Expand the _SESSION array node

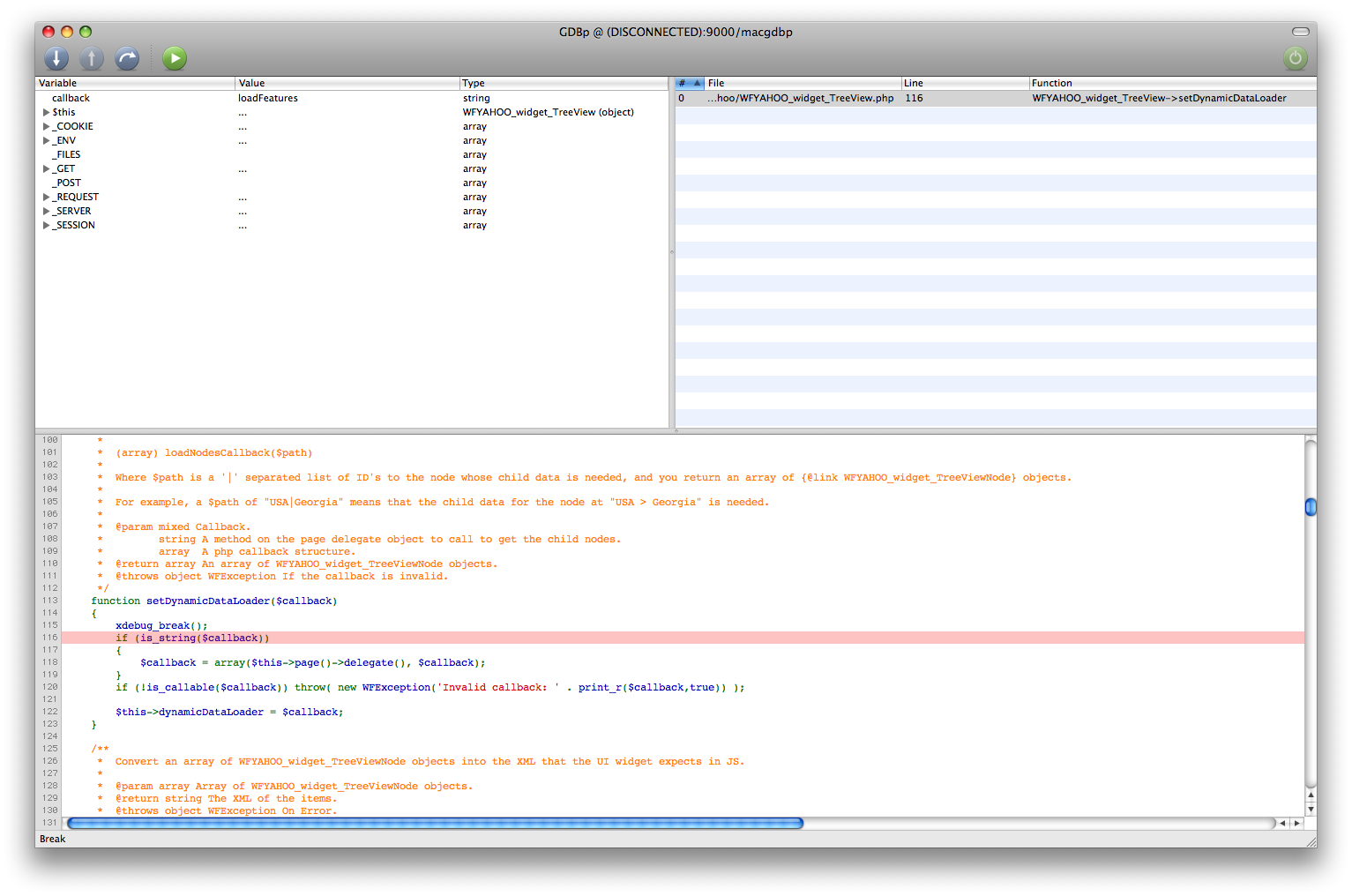(46, 226)
